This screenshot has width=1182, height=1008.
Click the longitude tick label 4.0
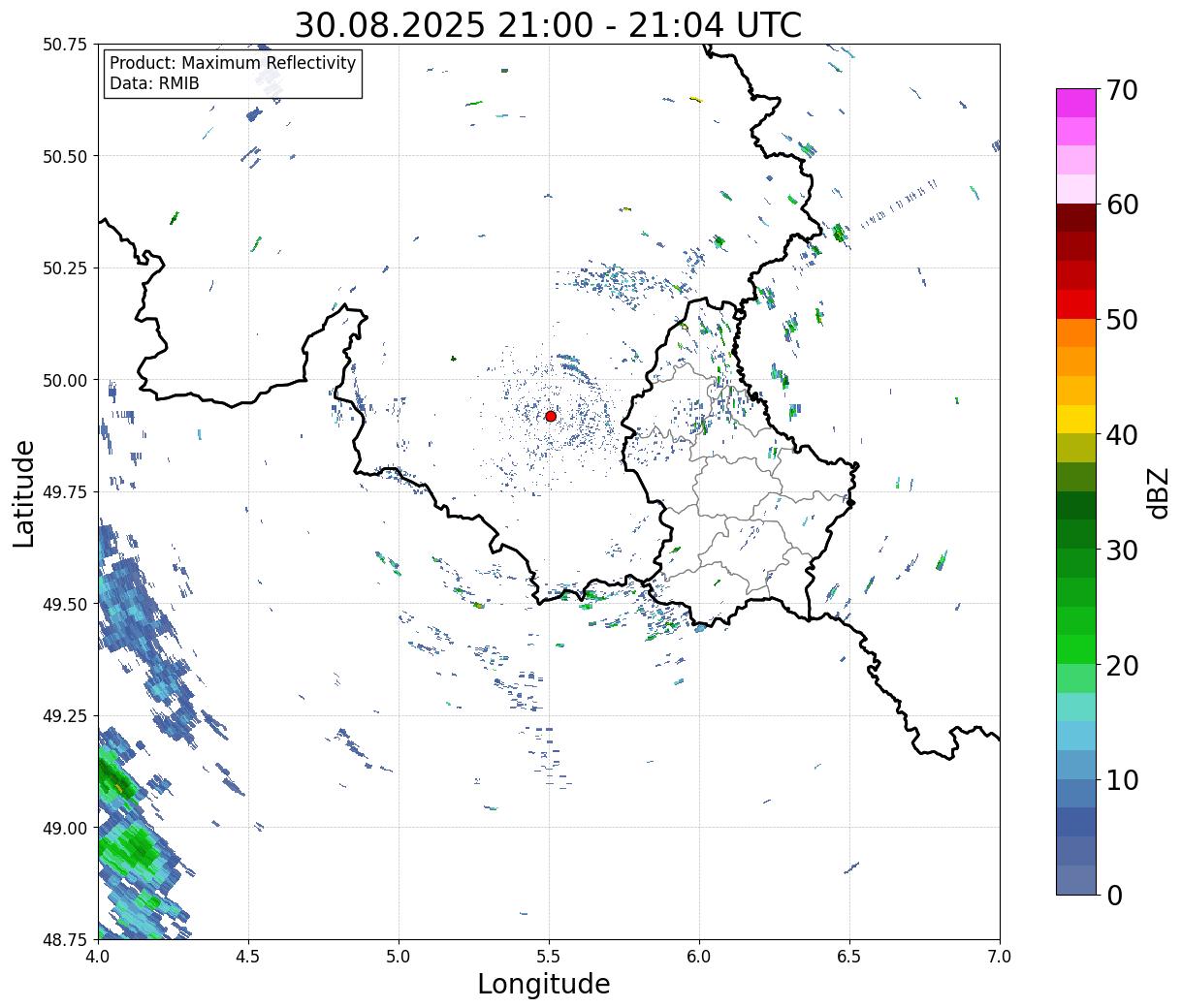click(x=98, y=956)
